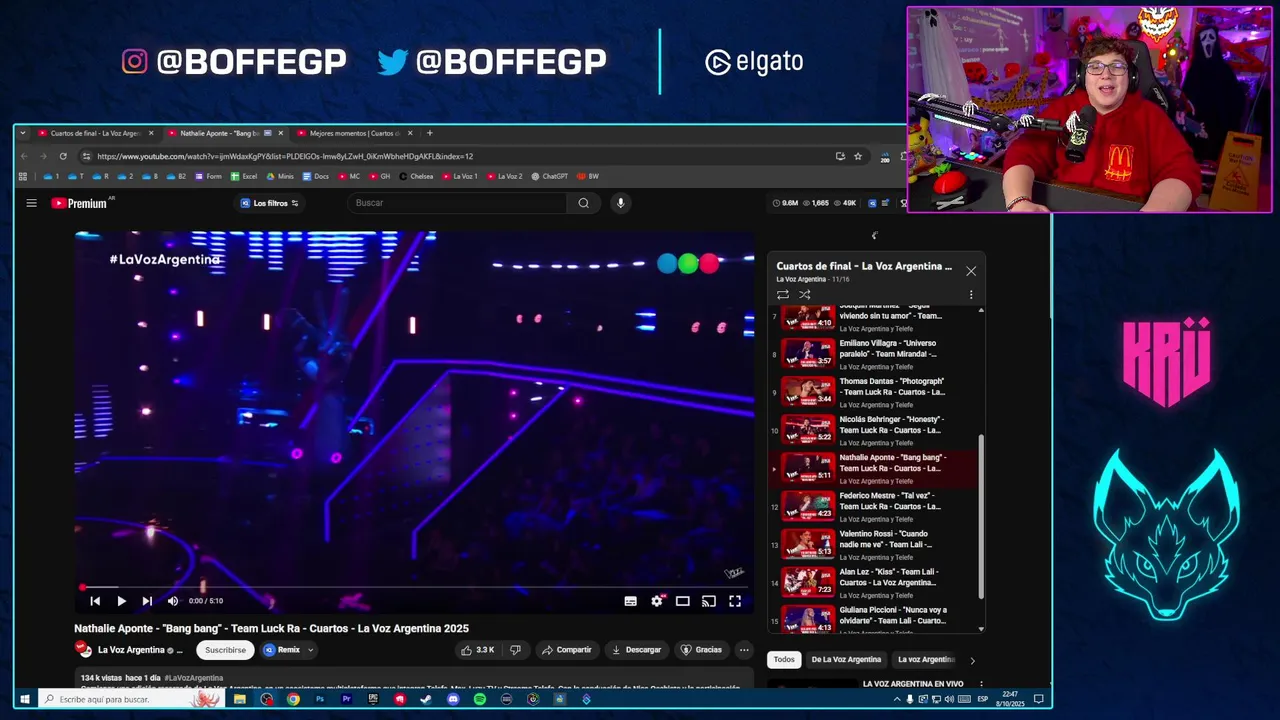Close the playlist panel

971,271
